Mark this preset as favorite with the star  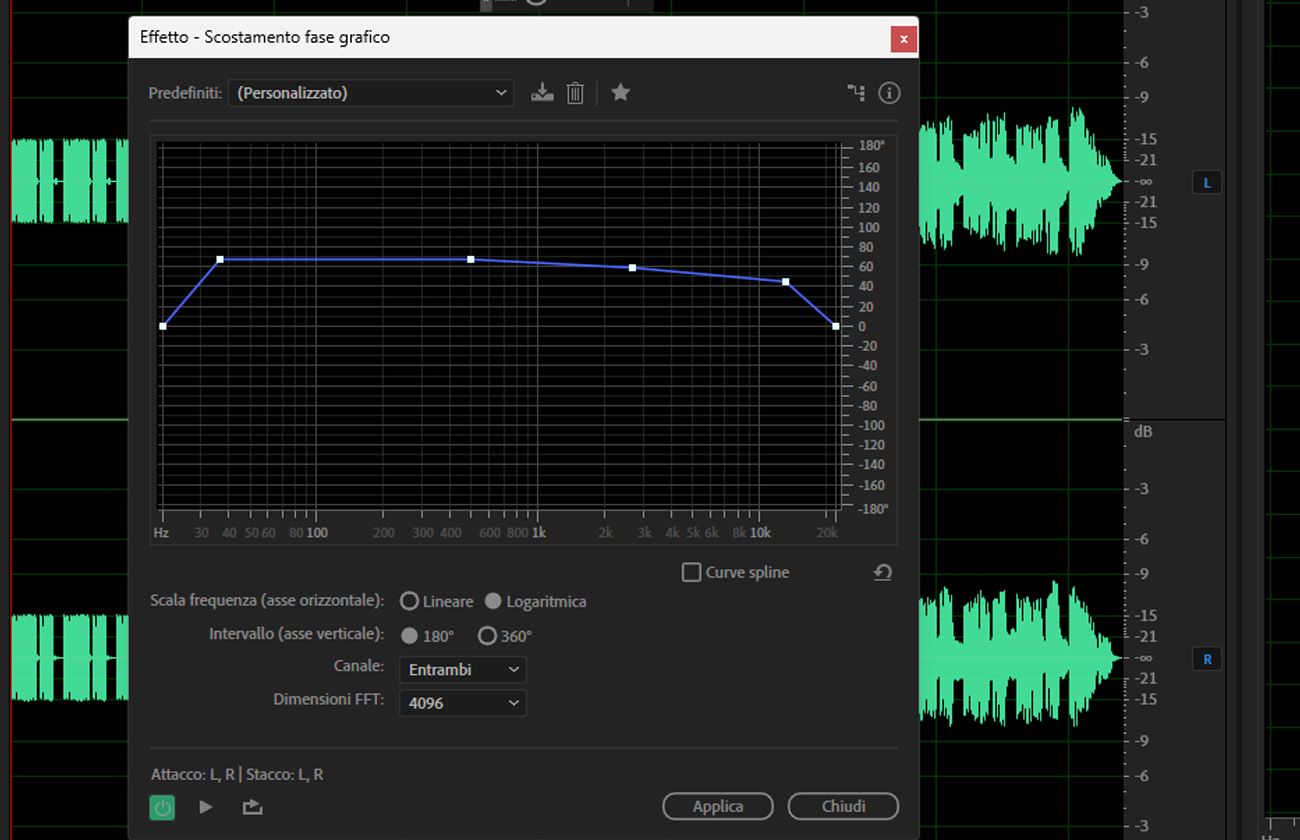pyautogui.click(x=620, y=92)
